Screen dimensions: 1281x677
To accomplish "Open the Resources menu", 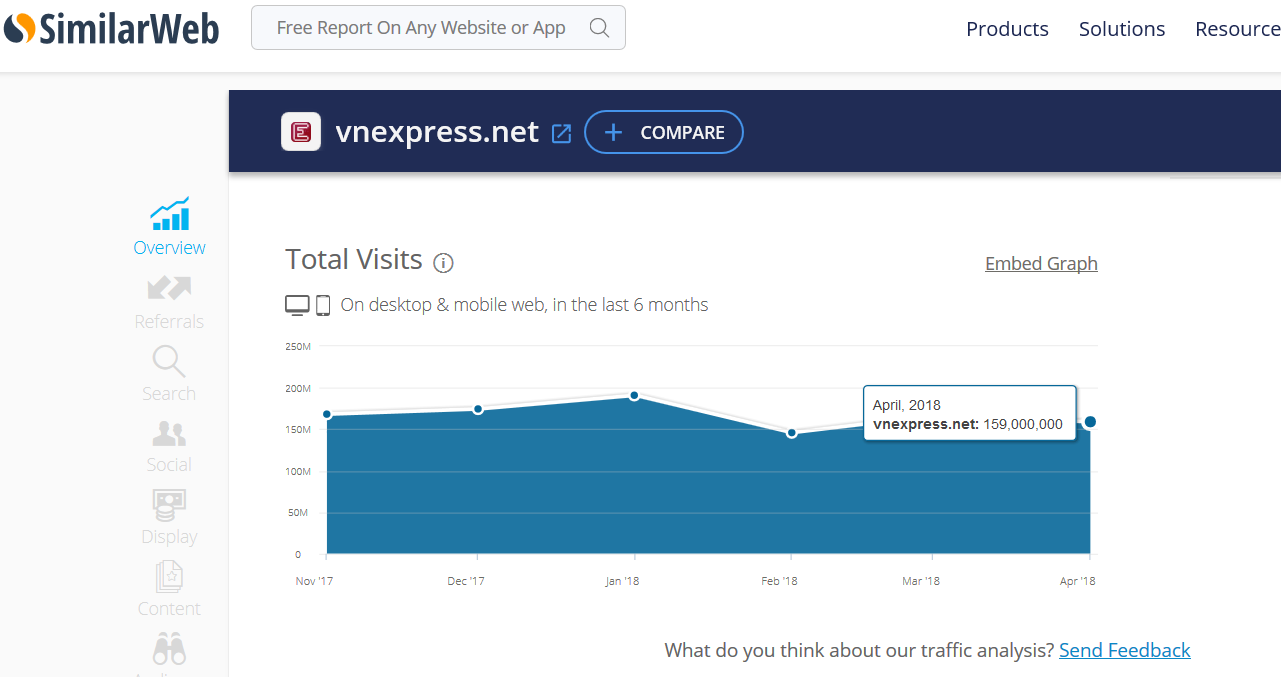I will tap(1238, 29).
